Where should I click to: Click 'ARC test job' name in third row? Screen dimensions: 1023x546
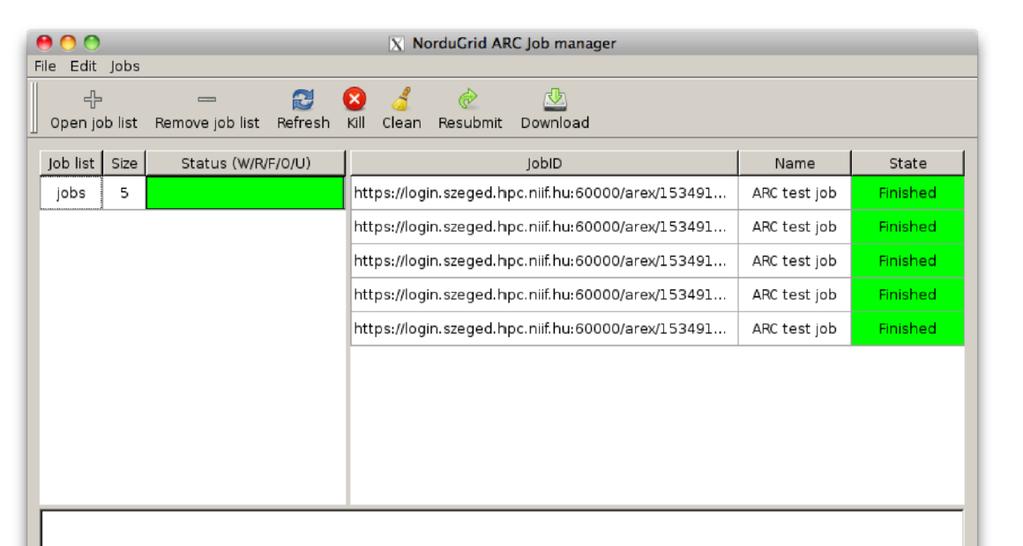click(794, 261)
